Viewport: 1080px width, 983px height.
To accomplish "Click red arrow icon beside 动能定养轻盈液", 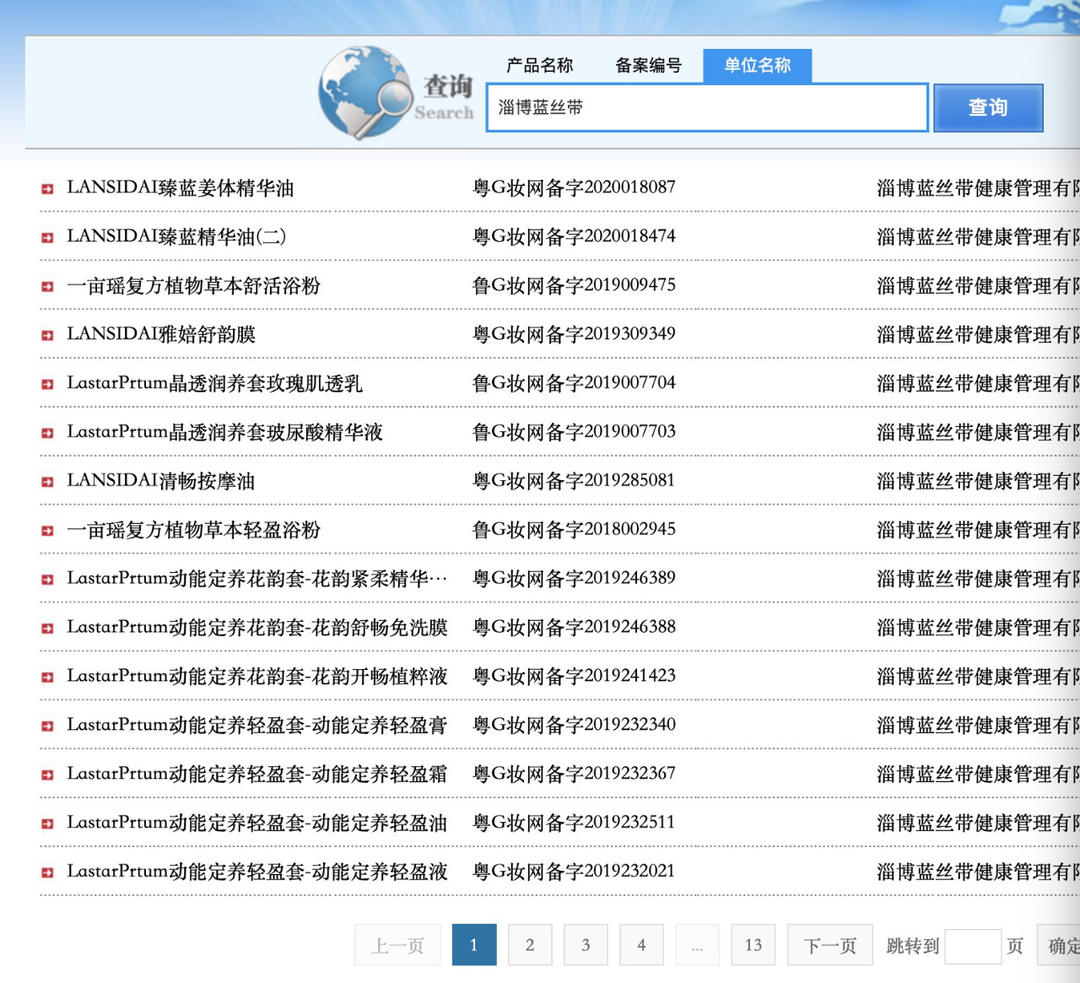I will coord(47,873).
